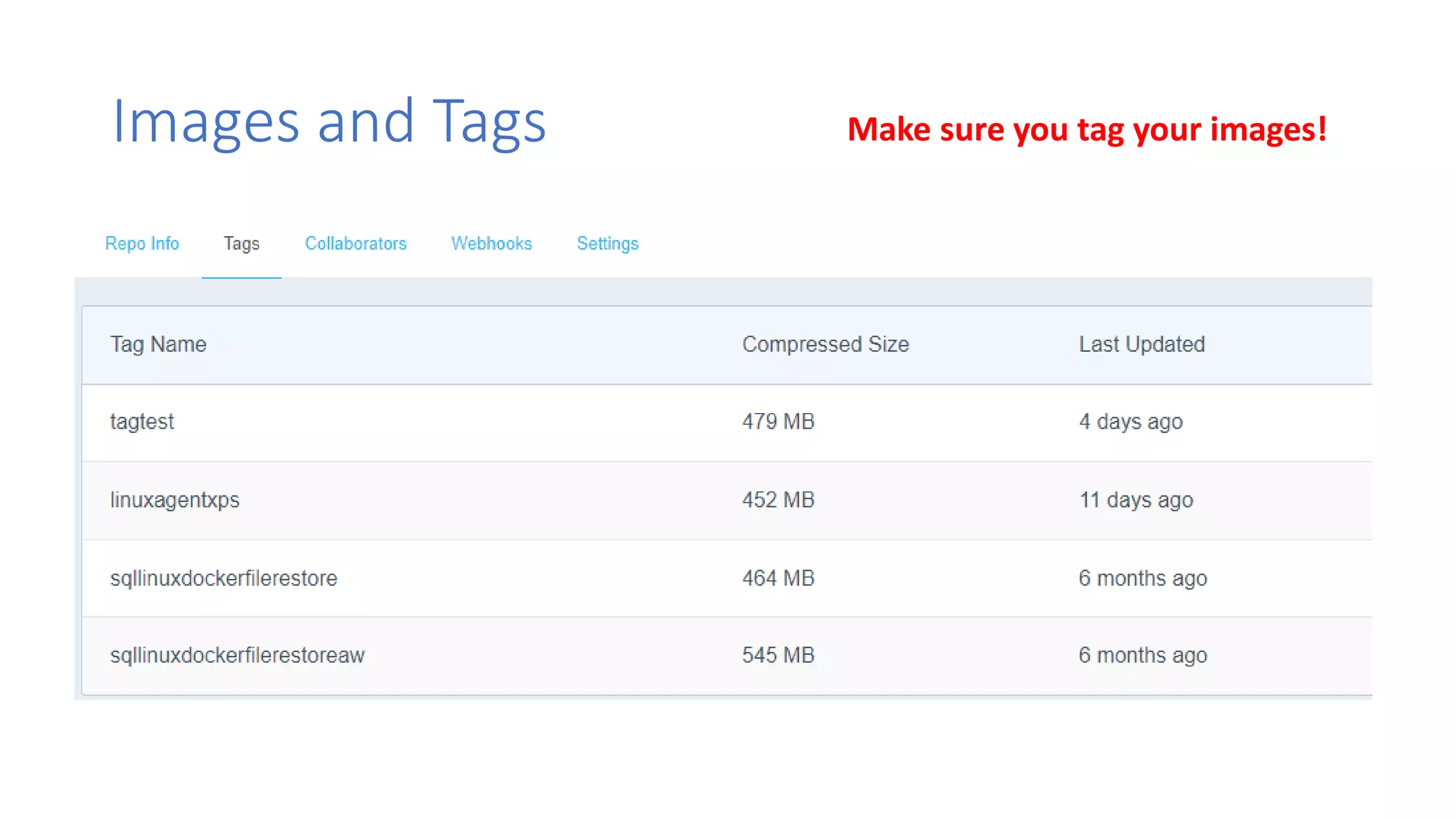Click the Last Updated column header
The height and width of the screenshot is (819, 1456).
1141,344
